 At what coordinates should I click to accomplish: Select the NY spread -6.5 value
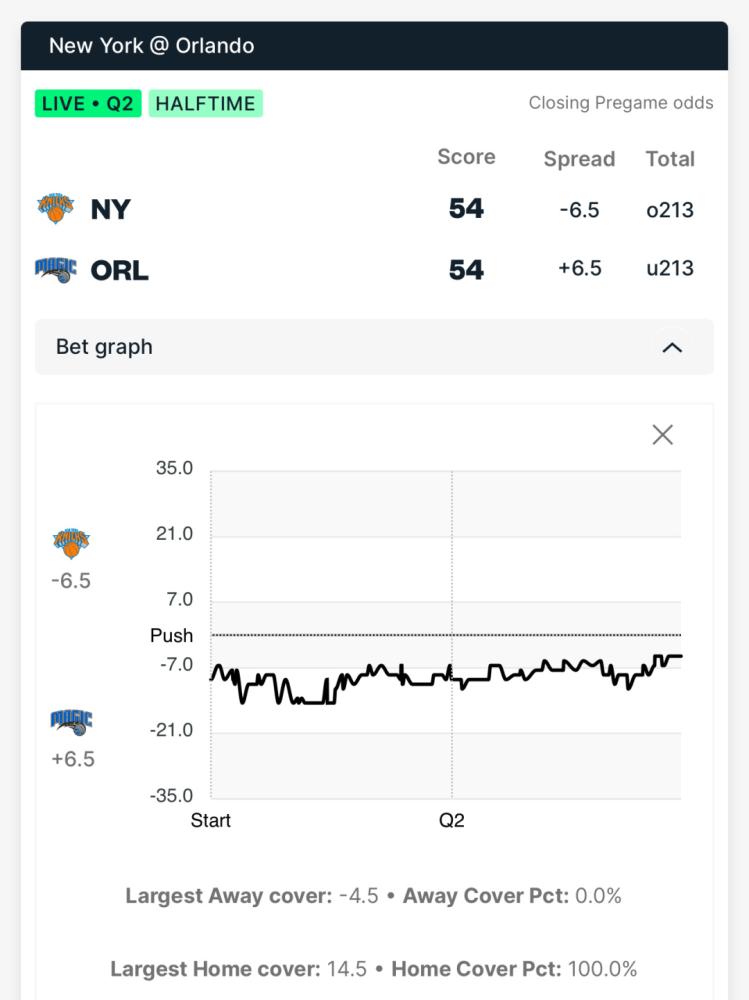click(579, 210)
